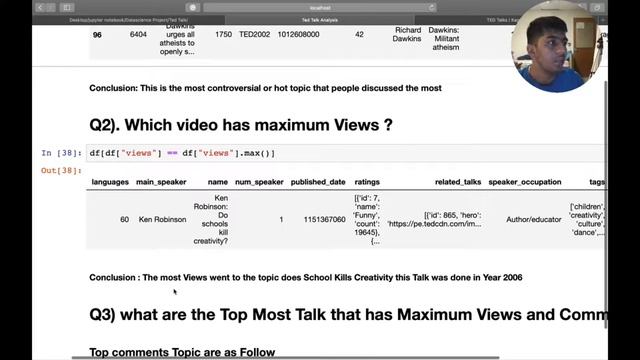Click the Out[38] output prompt
The height and width of the screenshot is (360, 640).
[61, 171]
